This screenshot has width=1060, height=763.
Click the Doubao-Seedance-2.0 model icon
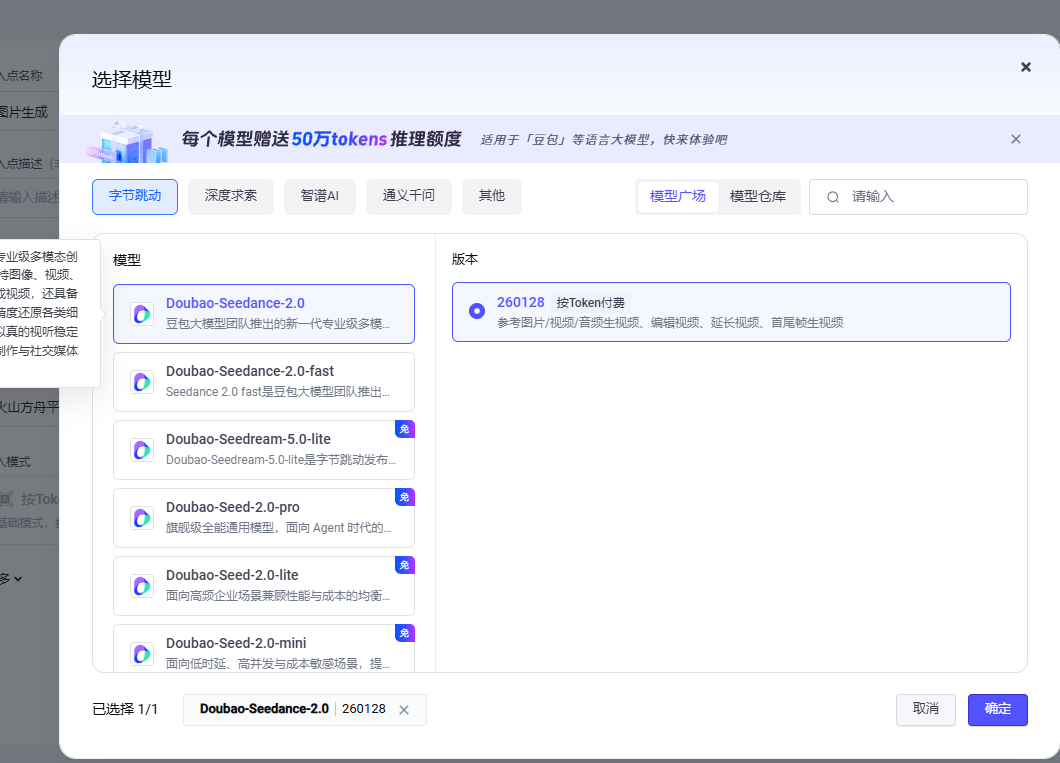point(142,314)
